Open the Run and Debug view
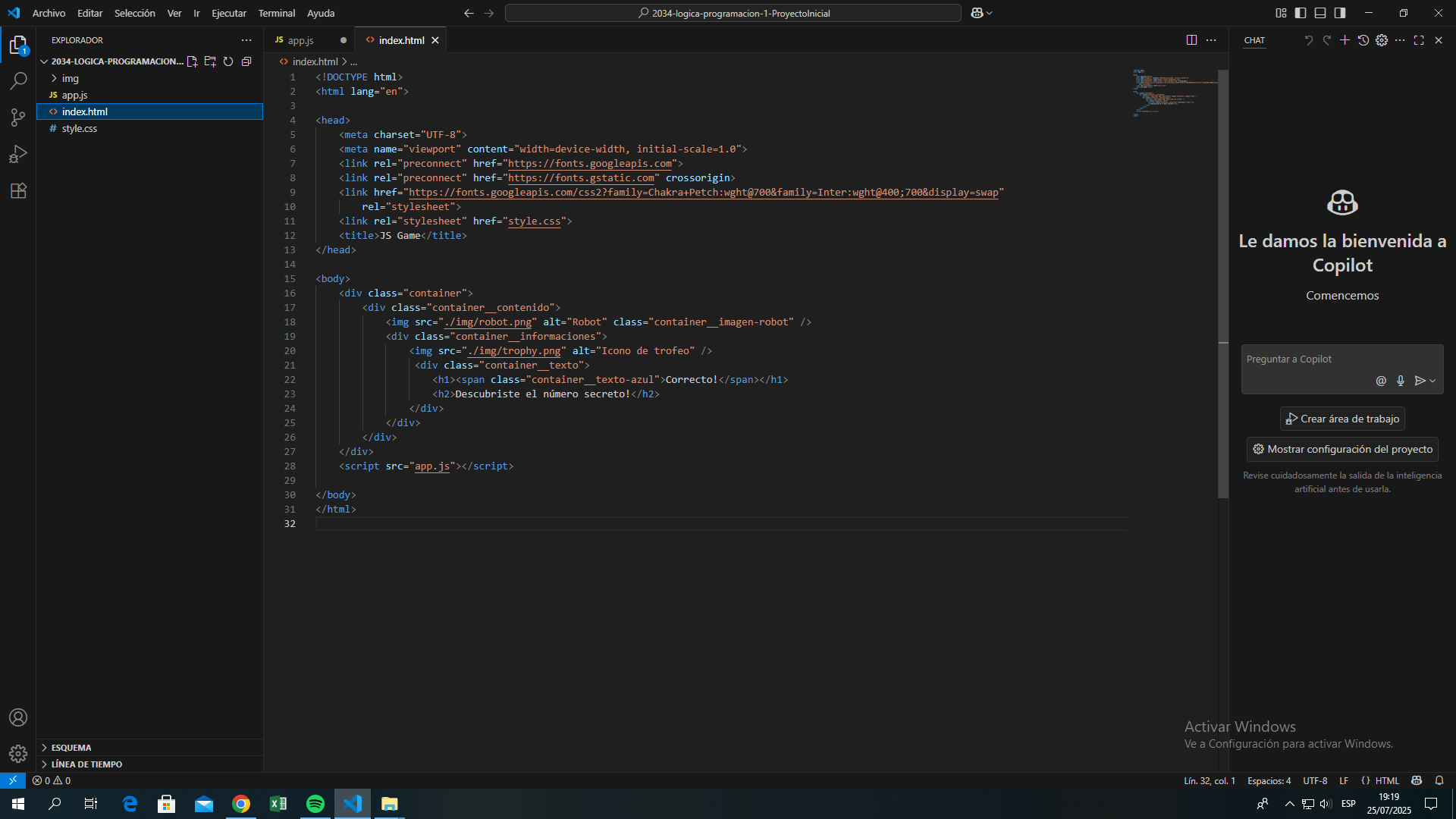 18,154
